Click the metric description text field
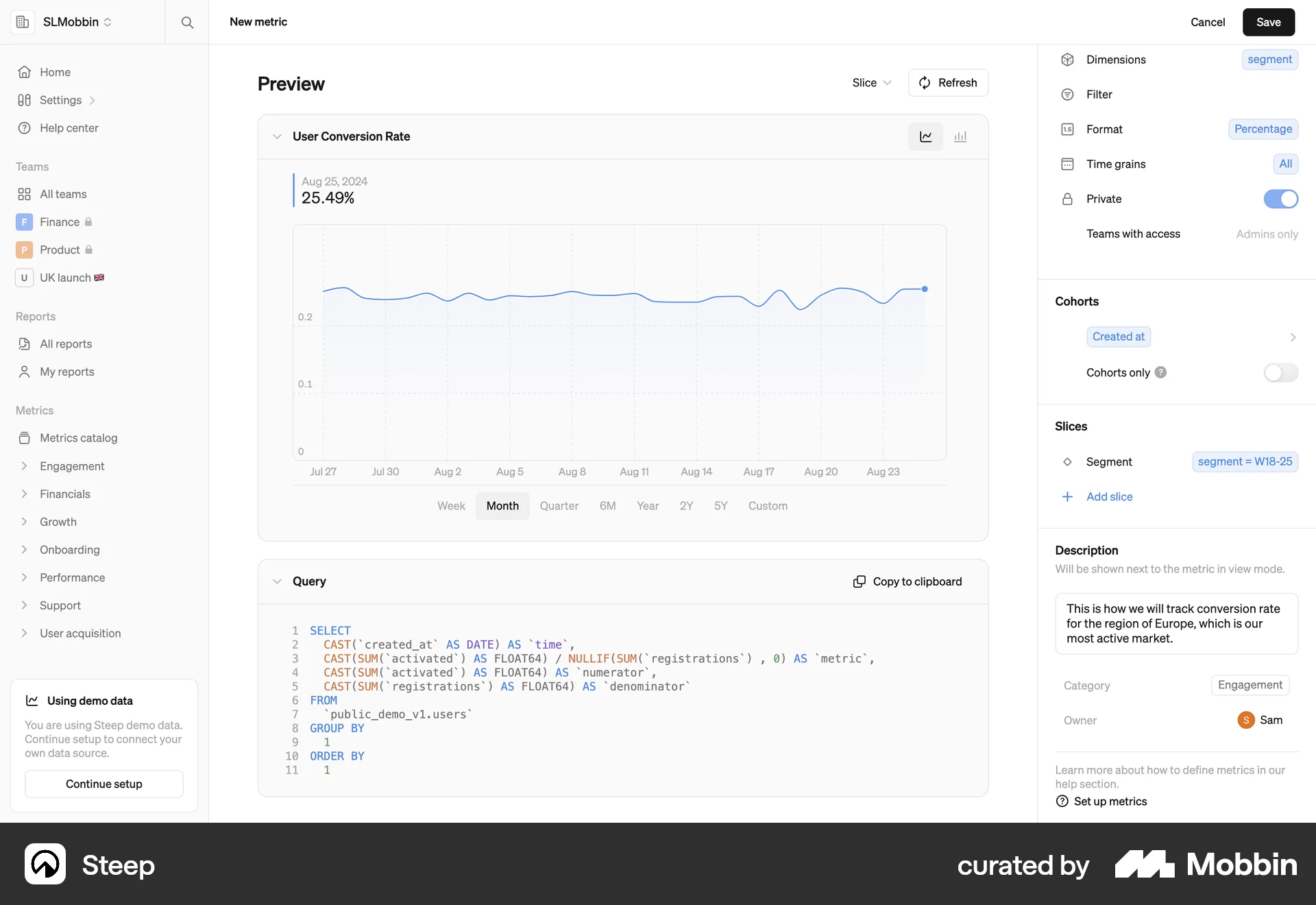Image resolution: width=1316 pixels, height=905 pixels. point(1176,623)
